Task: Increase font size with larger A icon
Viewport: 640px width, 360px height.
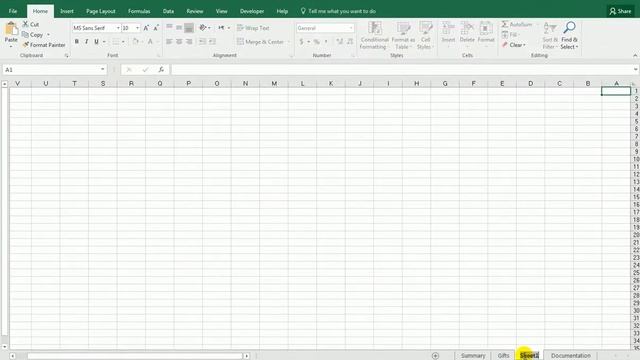Action: (146, 28)
